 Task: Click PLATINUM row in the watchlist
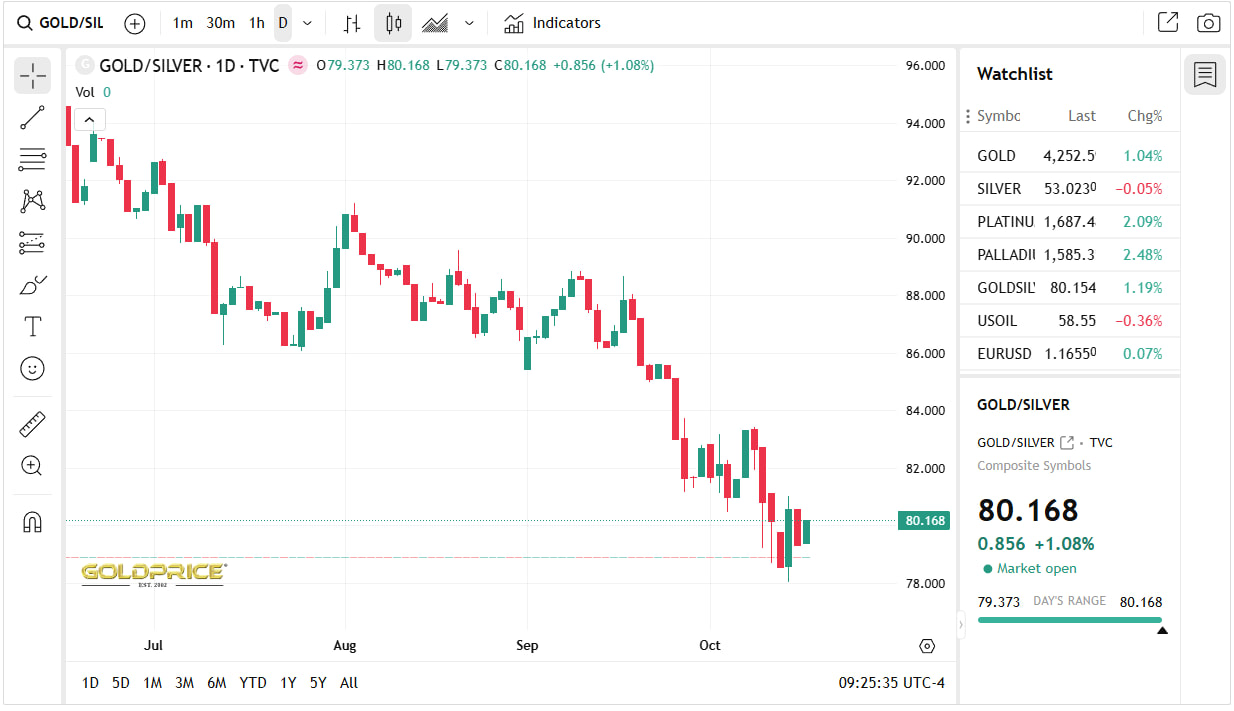click(x=1069, y=222)
